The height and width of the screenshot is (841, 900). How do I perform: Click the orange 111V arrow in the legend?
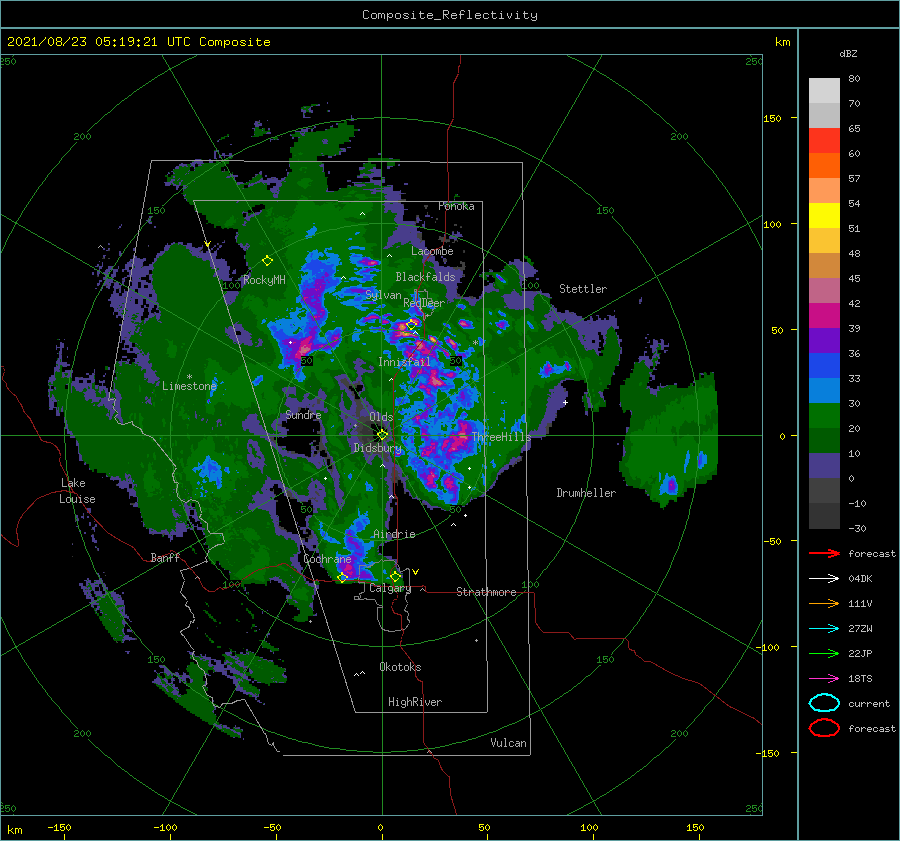(x=824, y=603)
